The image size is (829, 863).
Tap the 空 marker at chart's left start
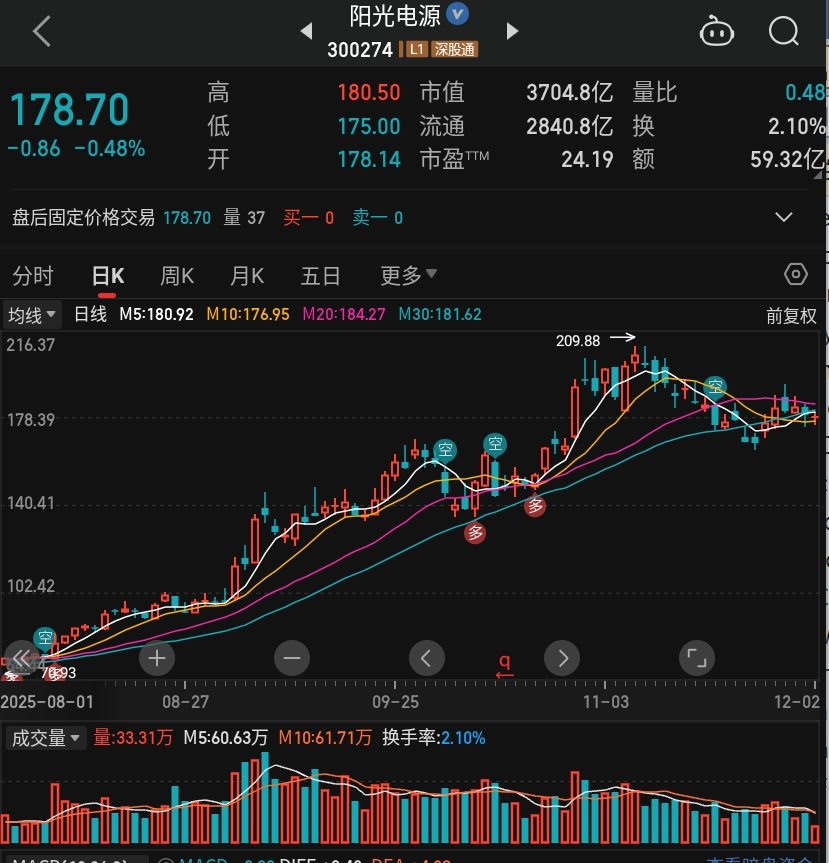[45, 637]
